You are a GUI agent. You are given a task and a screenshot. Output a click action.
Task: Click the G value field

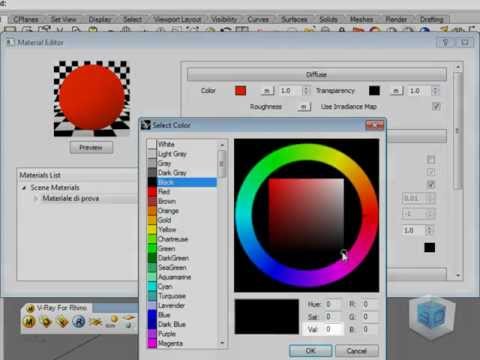[370, 317]
